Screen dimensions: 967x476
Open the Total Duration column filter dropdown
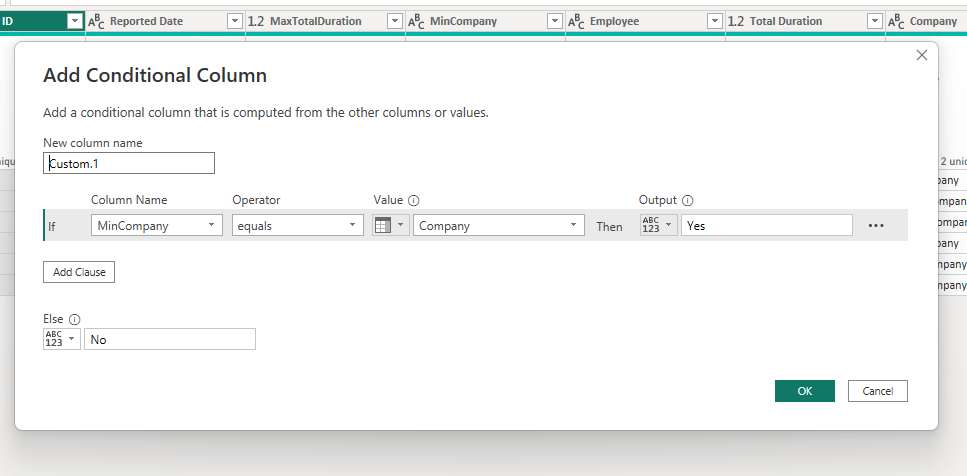coord(874,21)
